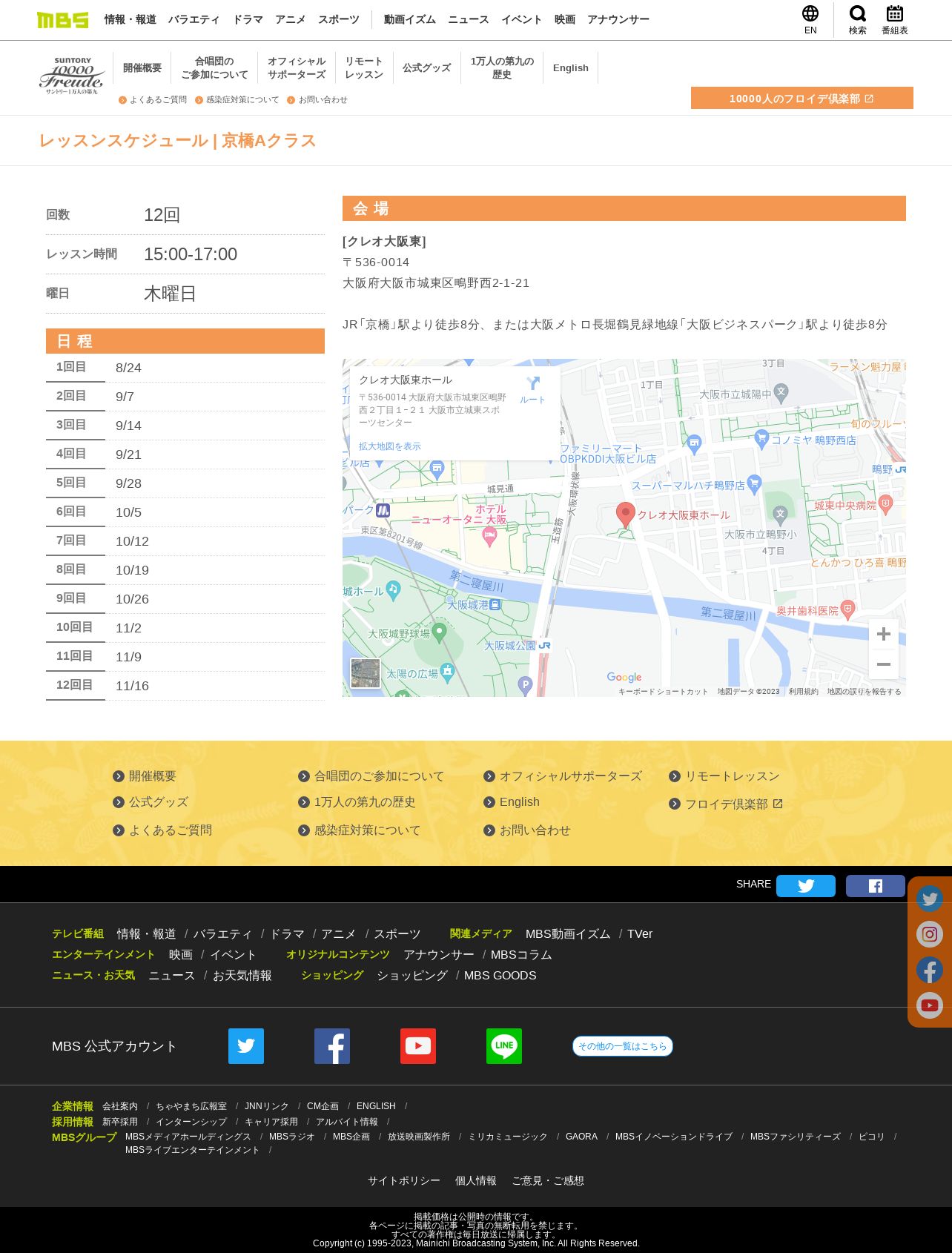Open Instagram from the floating side panel
The image size is (952, 1253).
coord(930,934)
